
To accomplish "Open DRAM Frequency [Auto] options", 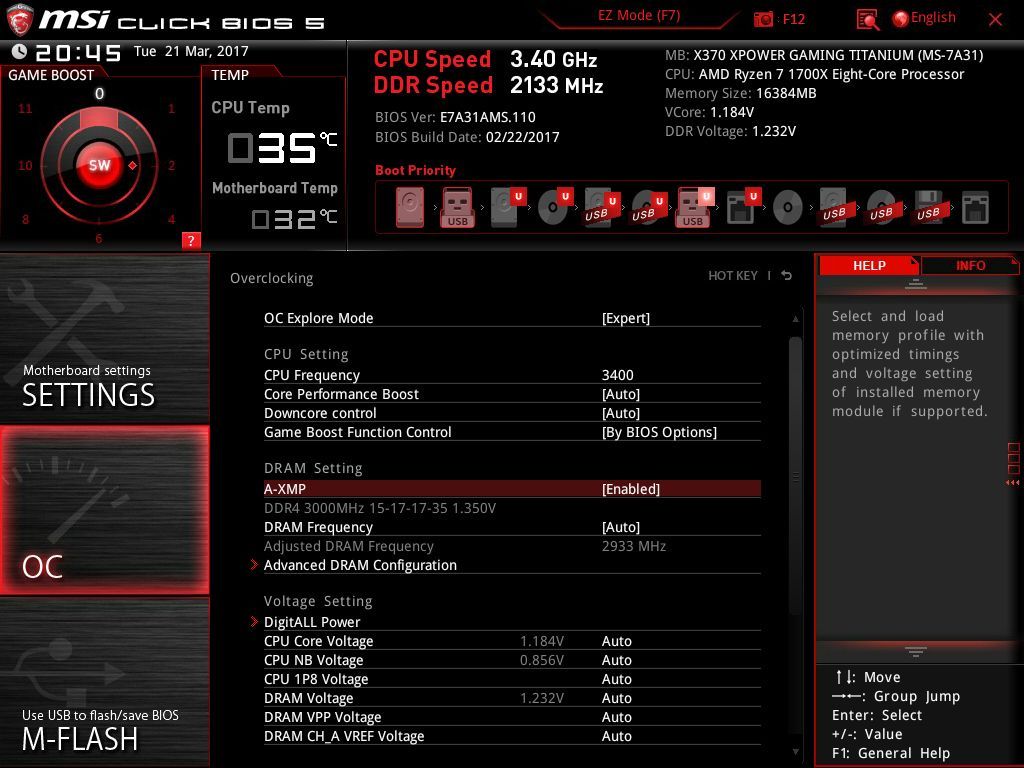I will tap(620, 526).
